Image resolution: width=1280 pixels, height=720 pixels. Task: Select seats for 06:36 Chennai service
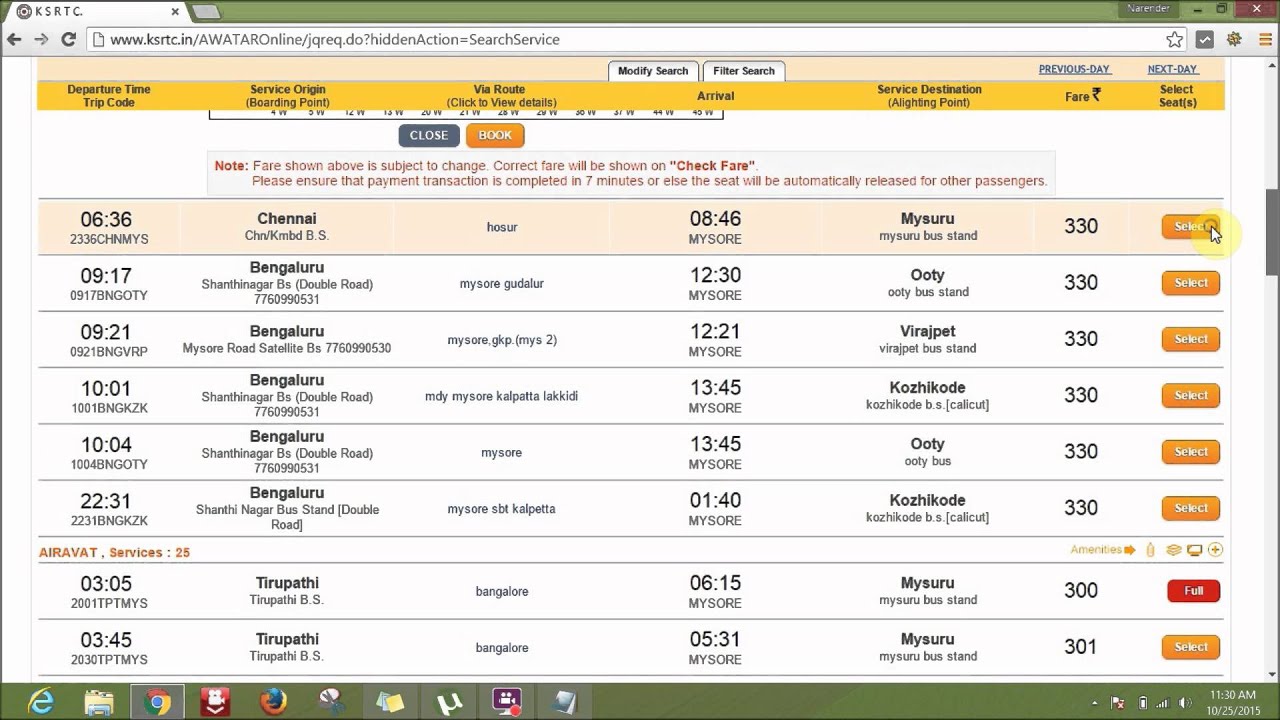(x=1191, y=227)
